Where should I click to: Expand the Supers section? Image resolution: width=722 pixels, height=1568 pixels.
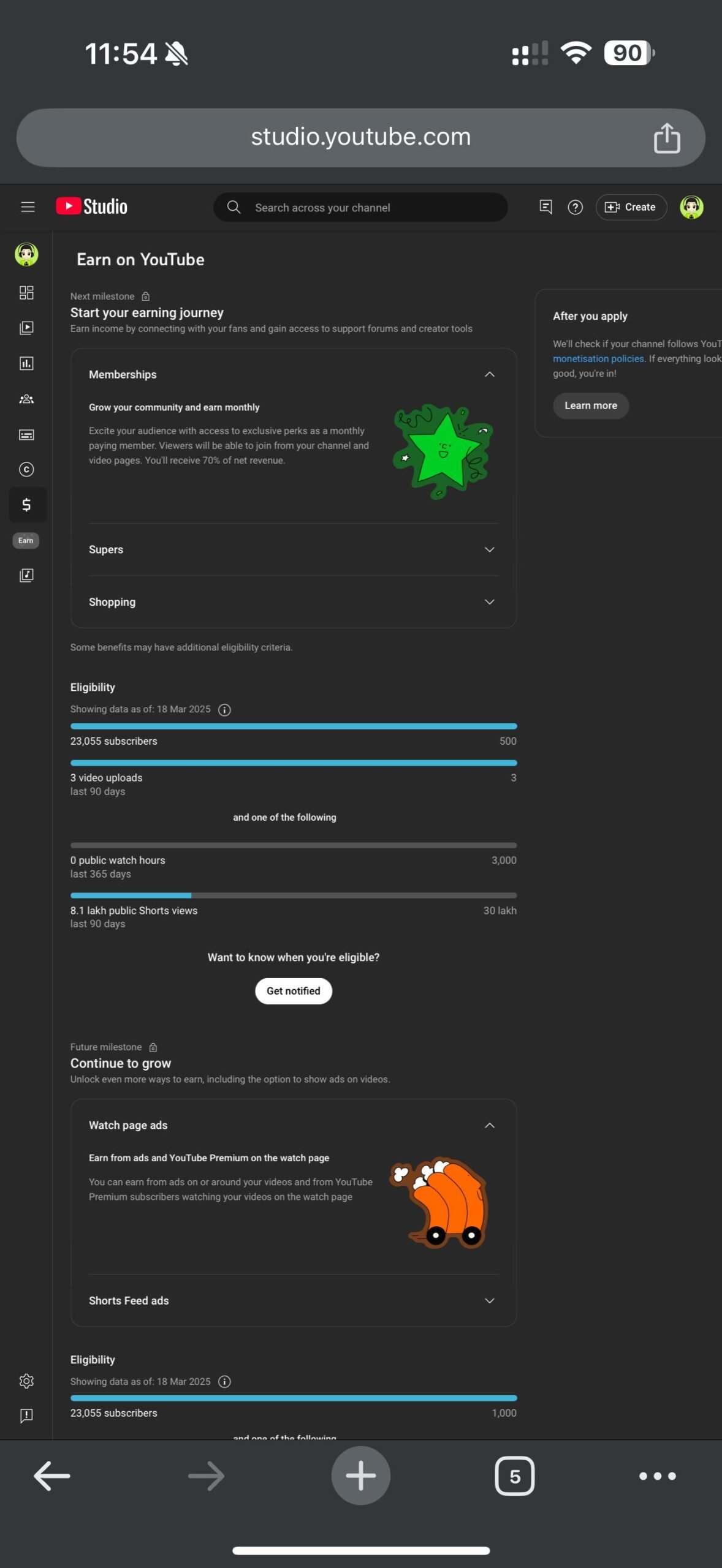click(489, 549)
